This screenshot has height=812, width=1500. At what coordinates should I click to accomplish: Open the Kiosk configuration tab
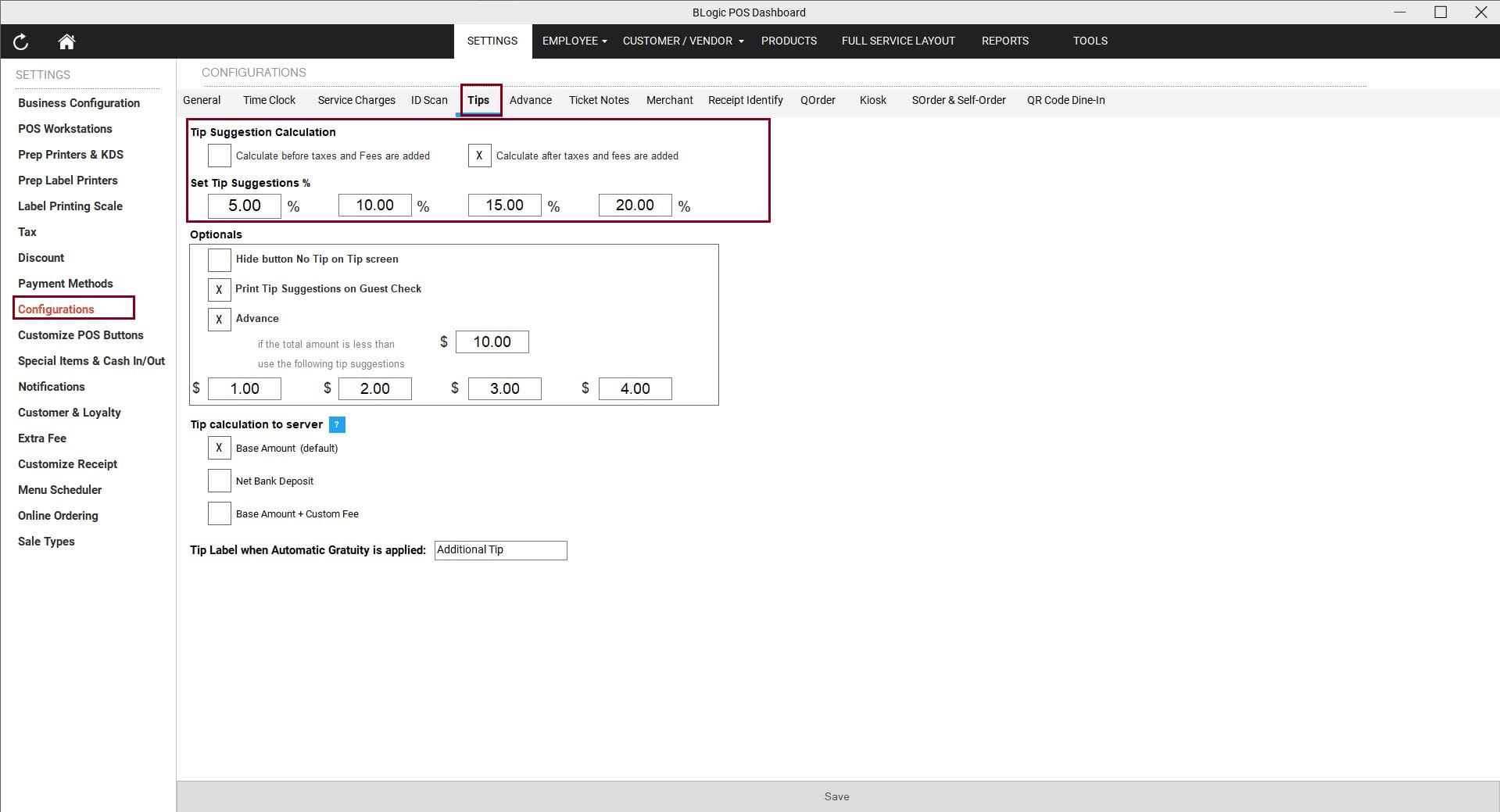872,100
